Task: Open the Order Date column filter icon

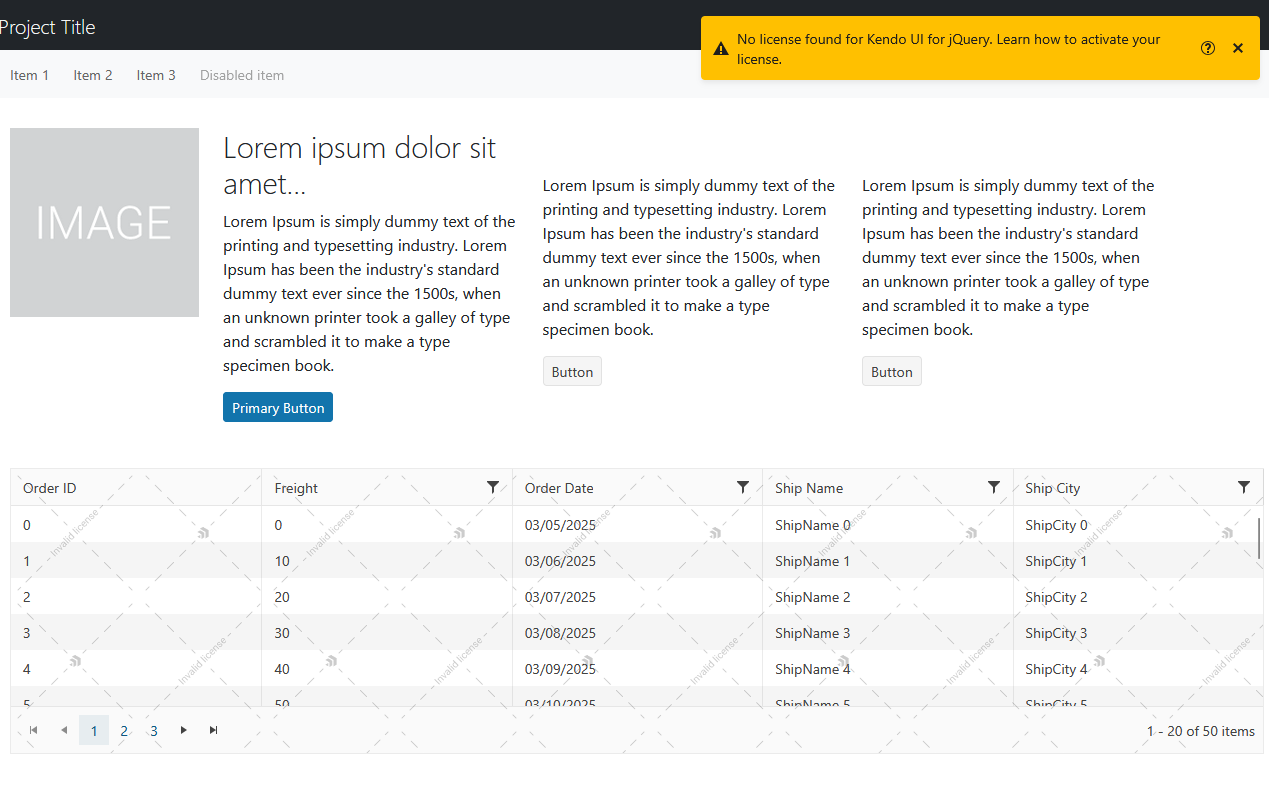Action: point(743,487)
